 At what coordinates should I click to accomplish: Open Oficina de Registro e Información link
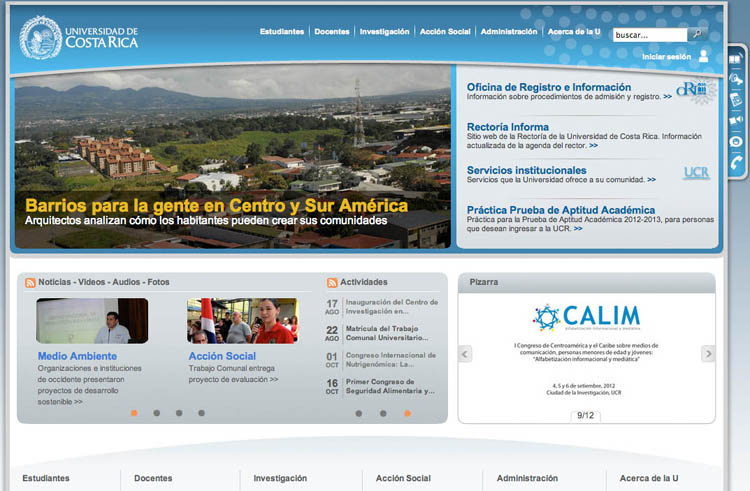pyautogui.click(x=549, y=87)
